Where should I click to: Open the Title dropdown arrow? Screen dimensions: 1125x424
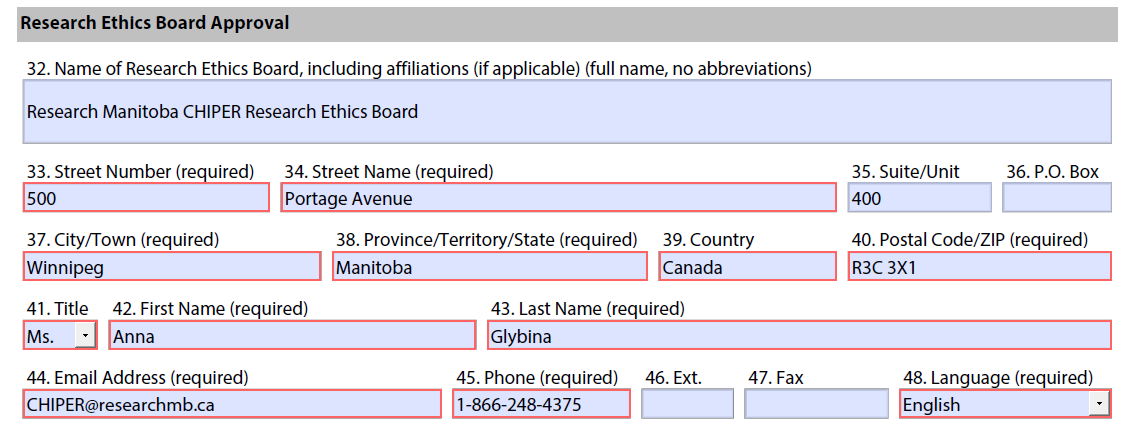click(86, 336)
